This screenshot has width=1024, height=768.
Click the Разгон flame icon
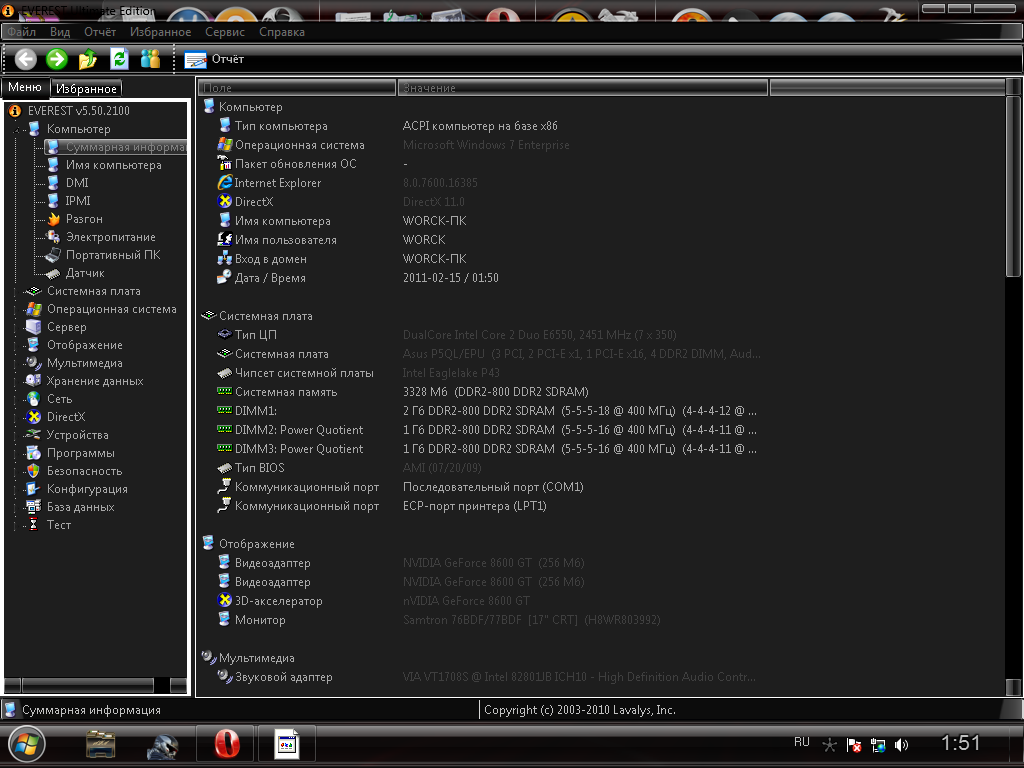[54, 219]
